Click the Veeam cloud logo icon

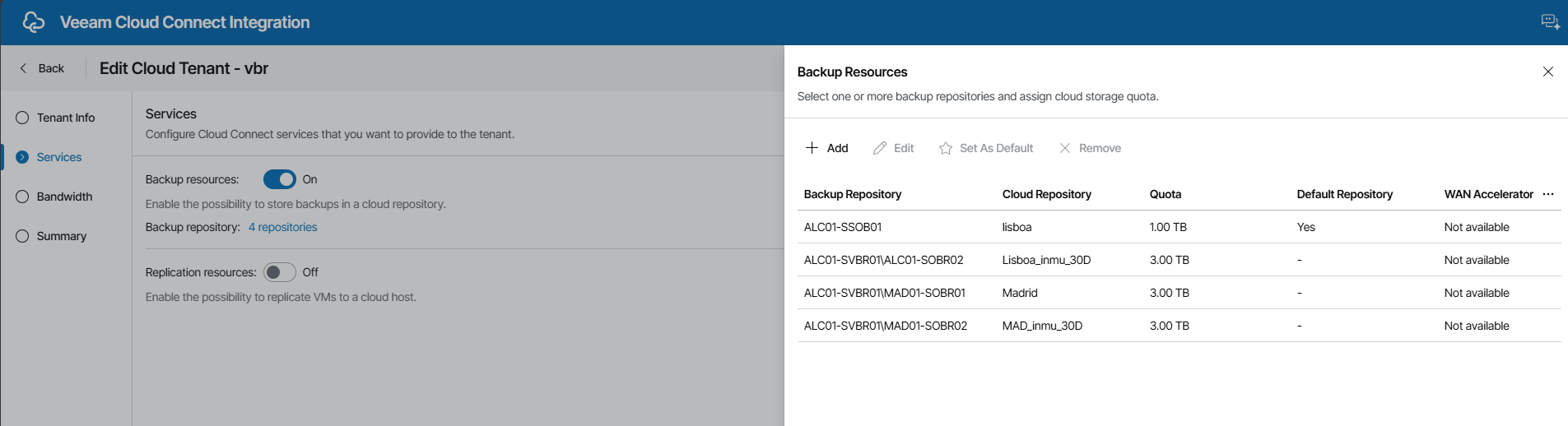[33, 22]
